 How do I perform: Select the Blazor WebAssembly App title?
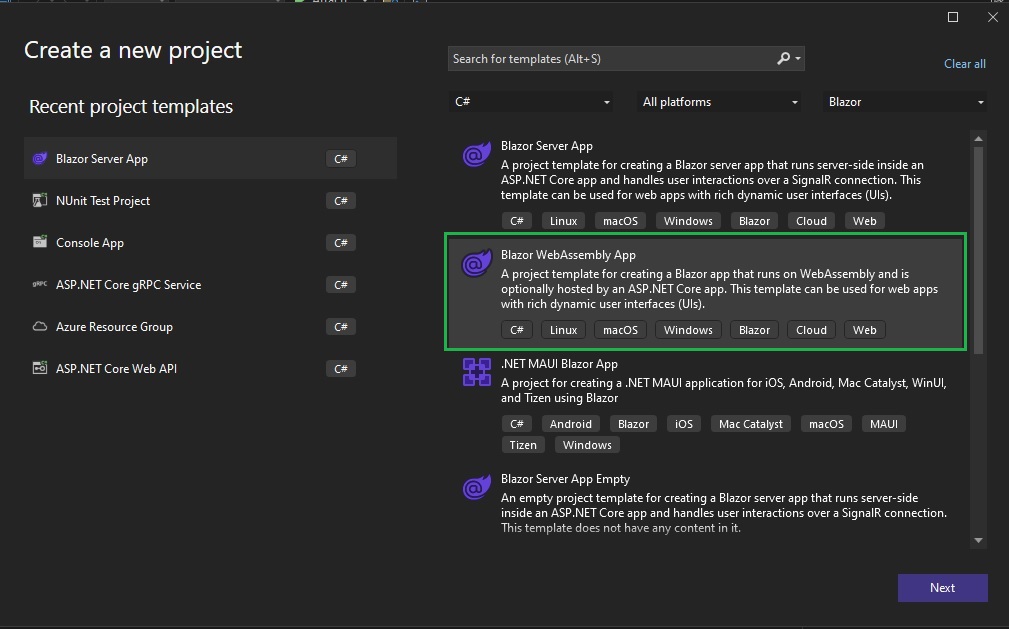(x=568, y=255)
